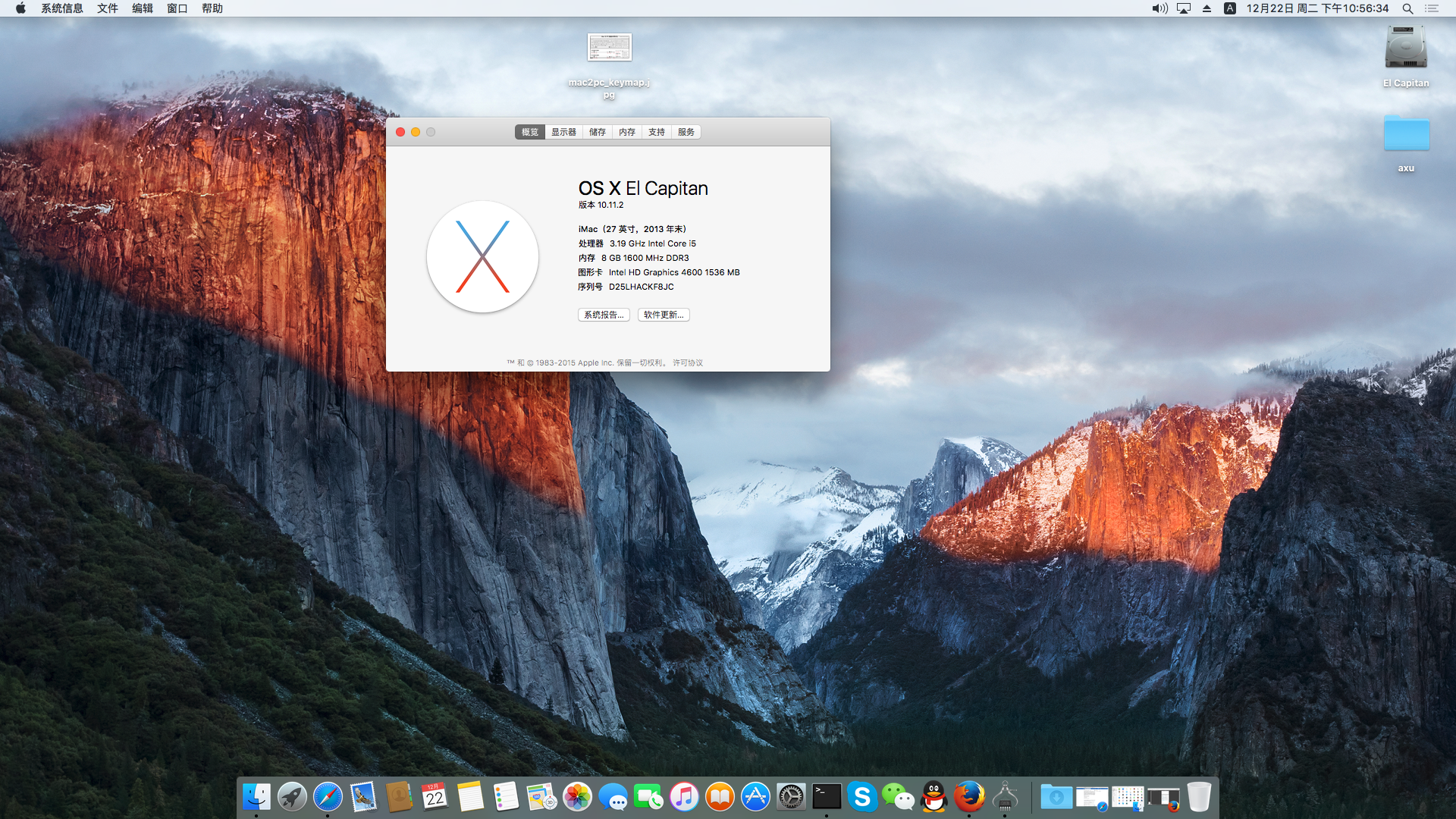Open System Information chip icon in dock

(1005, 797)
